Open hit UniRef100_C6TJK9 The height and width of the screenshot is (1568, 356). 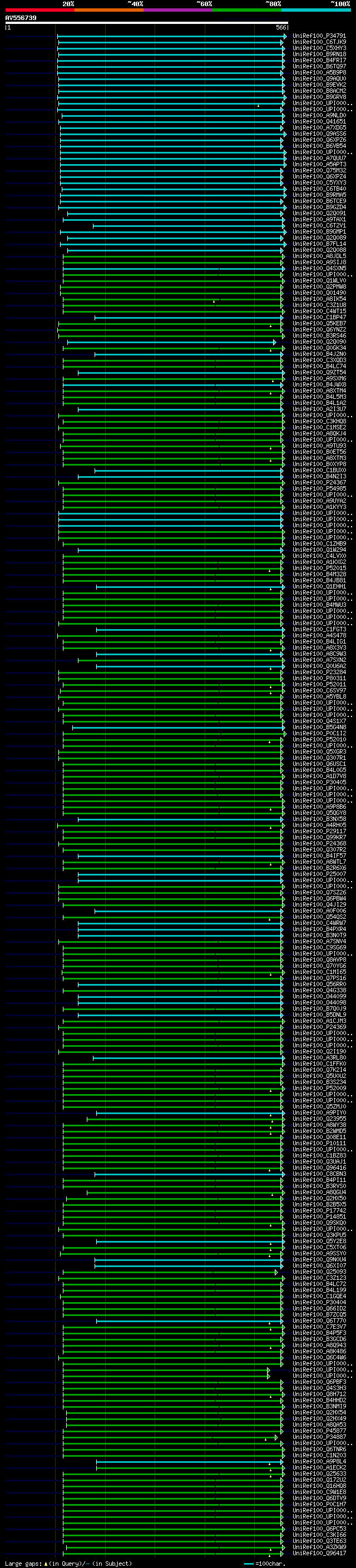coord(319,43)
